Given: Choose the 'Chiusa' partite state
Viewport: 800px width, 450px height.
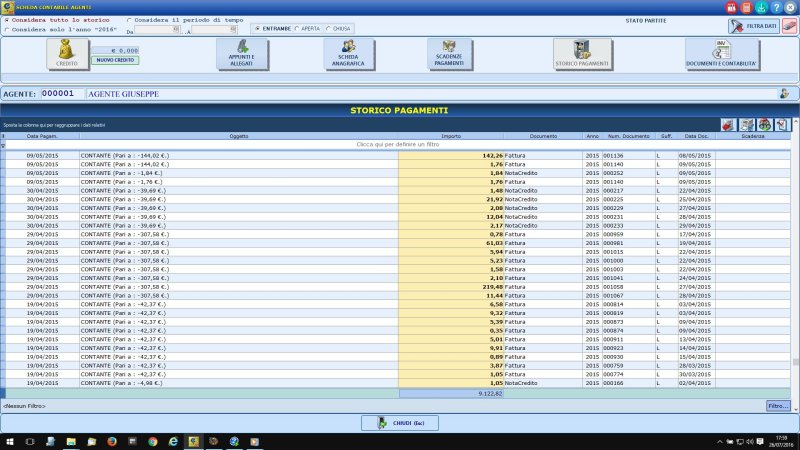Looking at the screenshot, I should 327,29.
